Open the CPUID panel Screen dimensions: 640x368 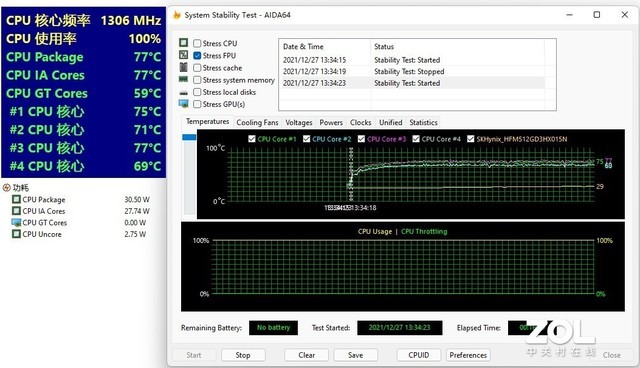pyautogui.click(x=419, y=355)
